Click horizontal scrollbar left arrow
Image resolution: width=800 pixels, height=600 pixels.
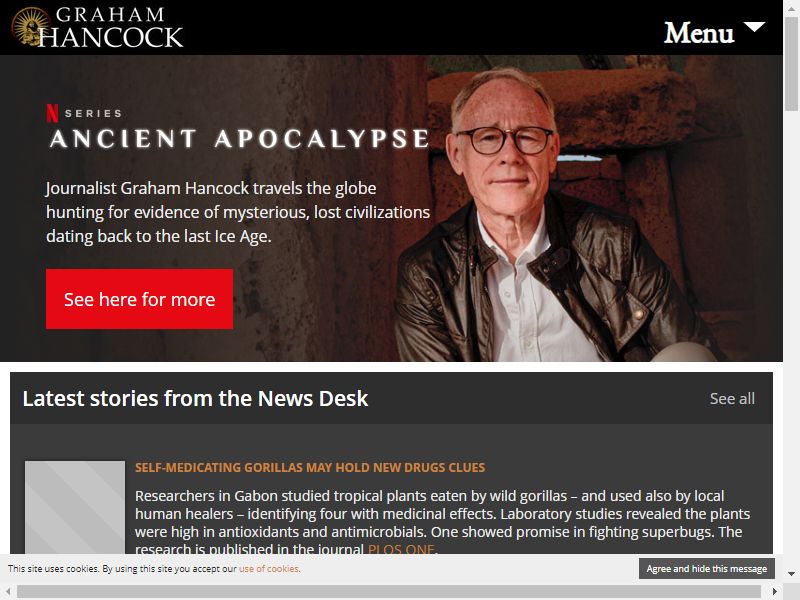(x=8, y=591)
